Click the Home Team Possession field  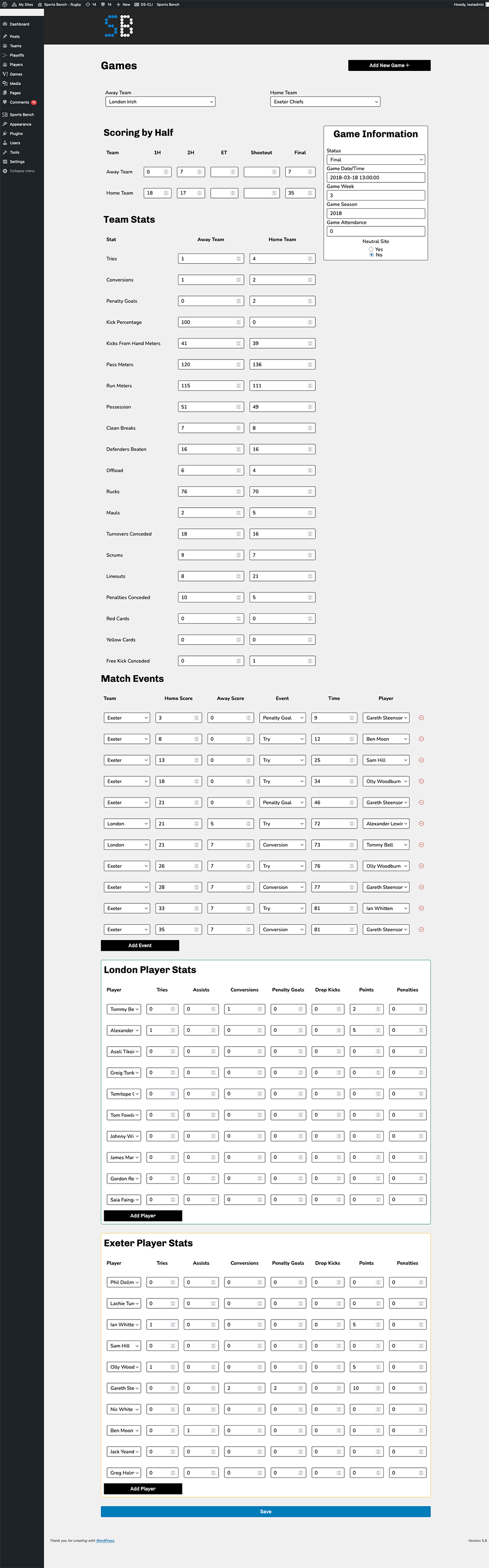pos(283,406)
